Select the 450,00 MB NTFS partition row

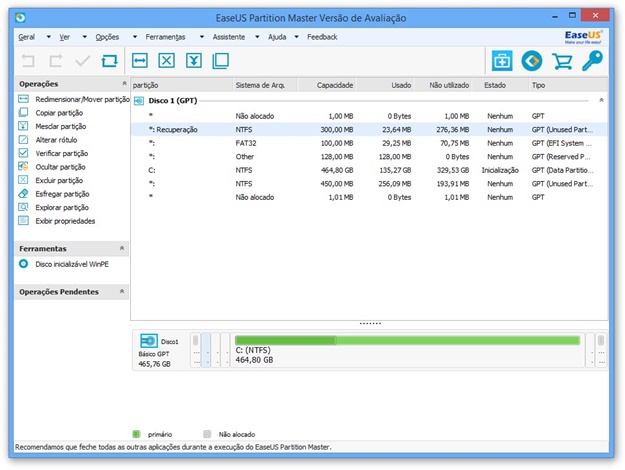(x=369, y=184)
